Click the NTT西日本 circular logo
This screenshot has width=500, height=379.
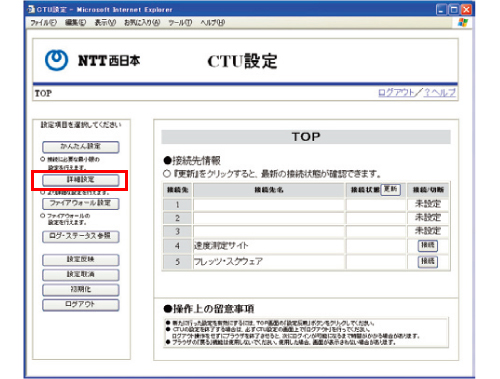56,60
